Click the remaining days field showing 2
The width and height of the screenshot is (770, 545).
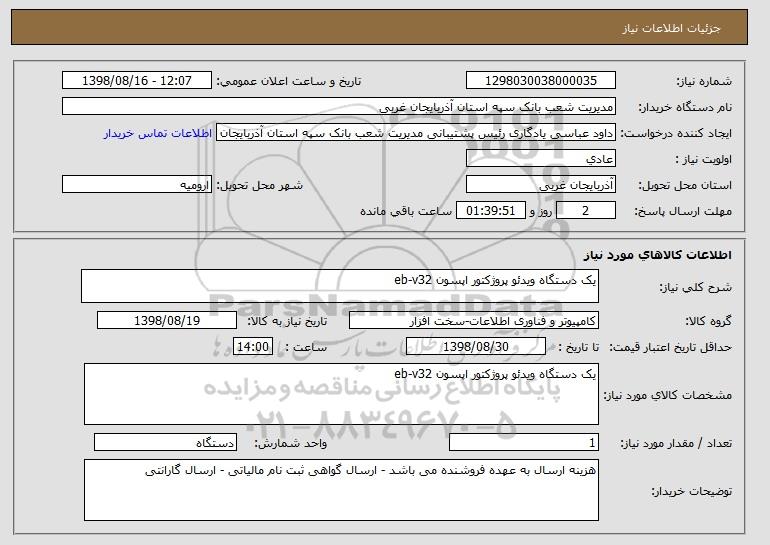coord(585,211)
